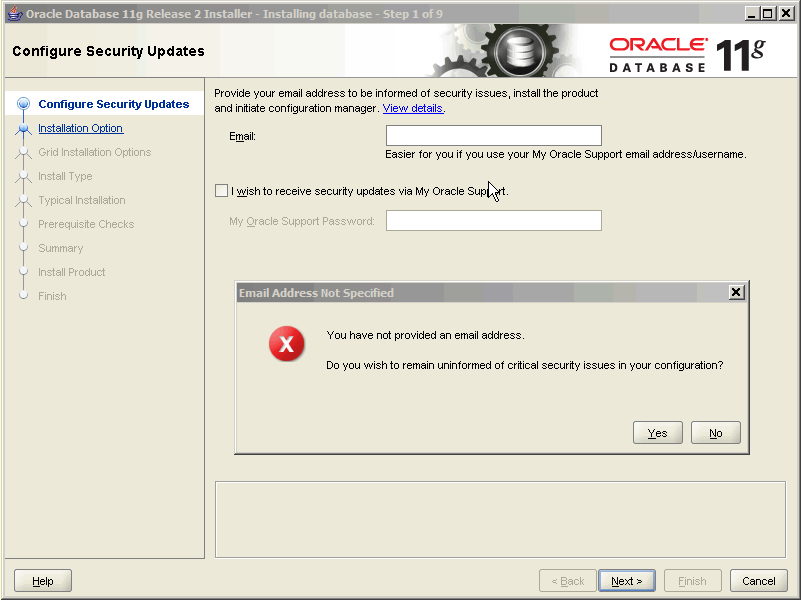Open the View details link
This screenshot has width=801, height=600.
[x=413, y=108]
